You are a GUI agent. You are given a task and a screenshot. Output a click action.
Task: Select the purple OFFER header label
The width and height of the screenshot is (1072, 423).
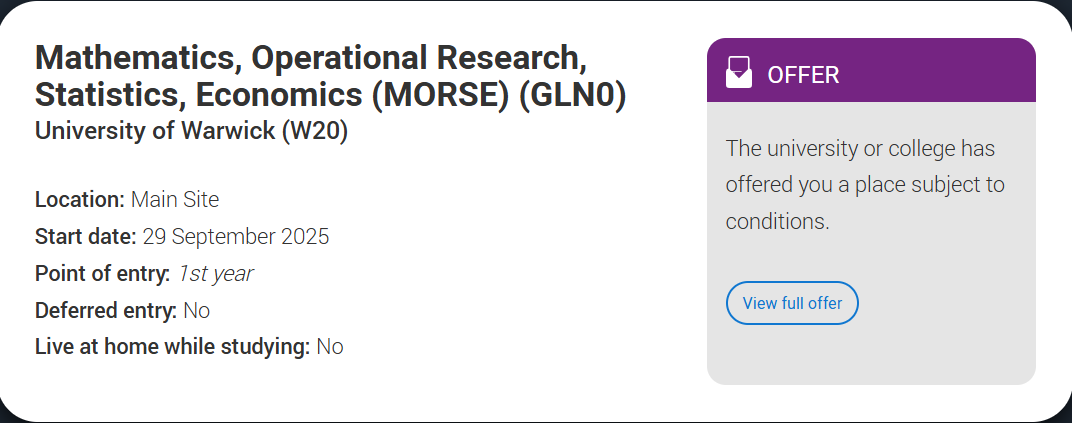click(x=803, y=74)
